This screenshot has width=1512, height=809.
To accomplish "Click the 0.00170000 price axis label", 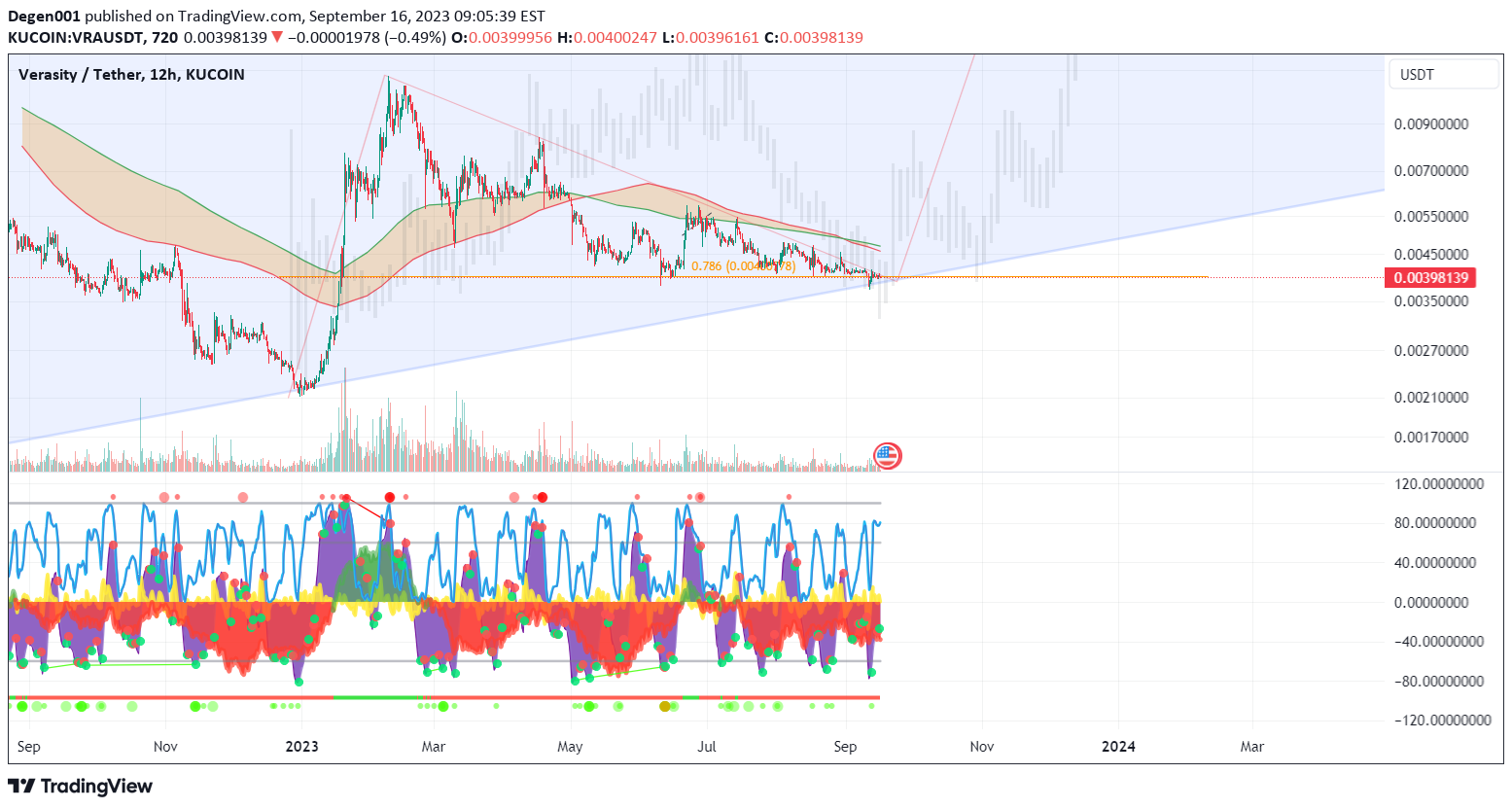I will tap(1431, 438).
